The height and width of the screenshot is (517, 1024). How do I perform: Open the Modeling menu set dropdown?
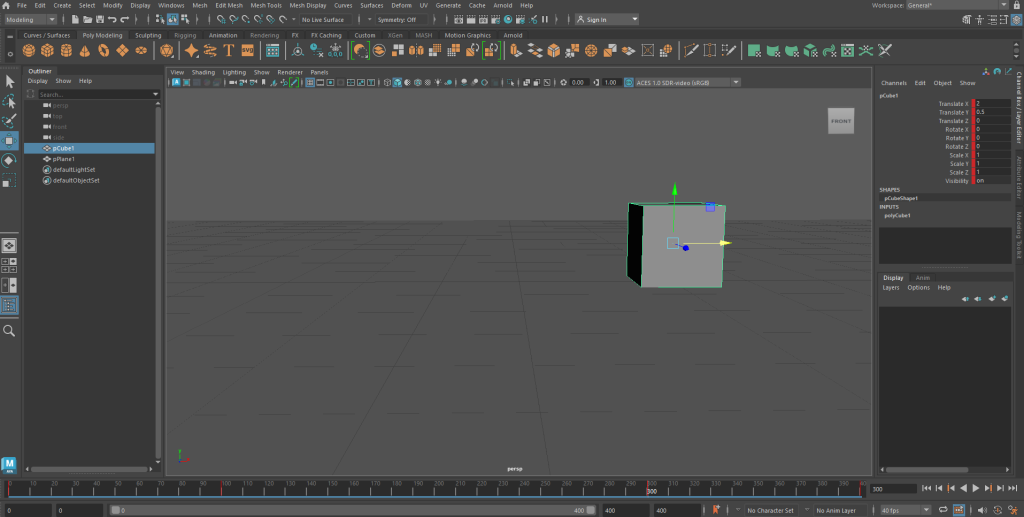pos(32,19)
